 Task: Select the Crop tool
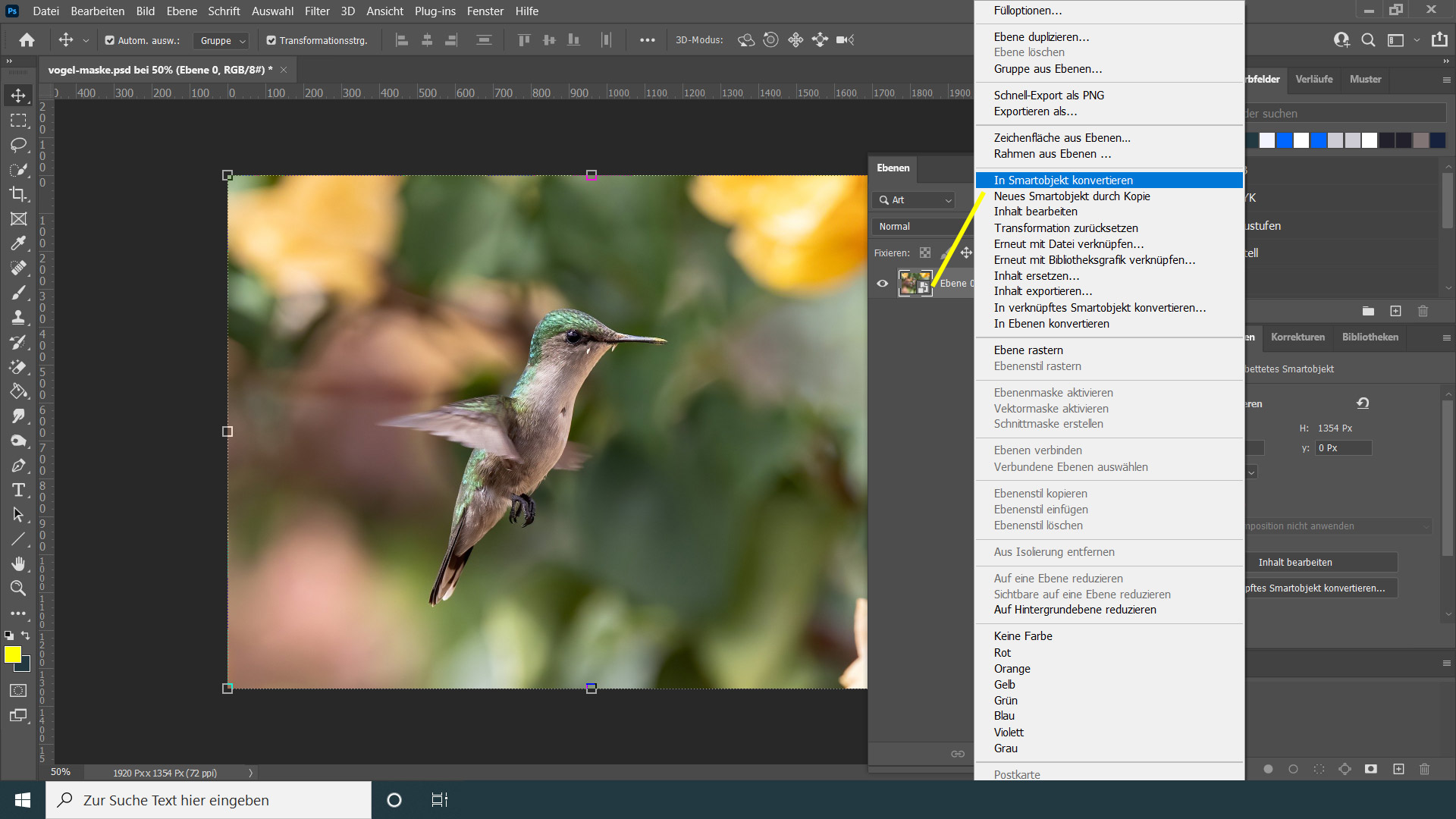[18, 194]
